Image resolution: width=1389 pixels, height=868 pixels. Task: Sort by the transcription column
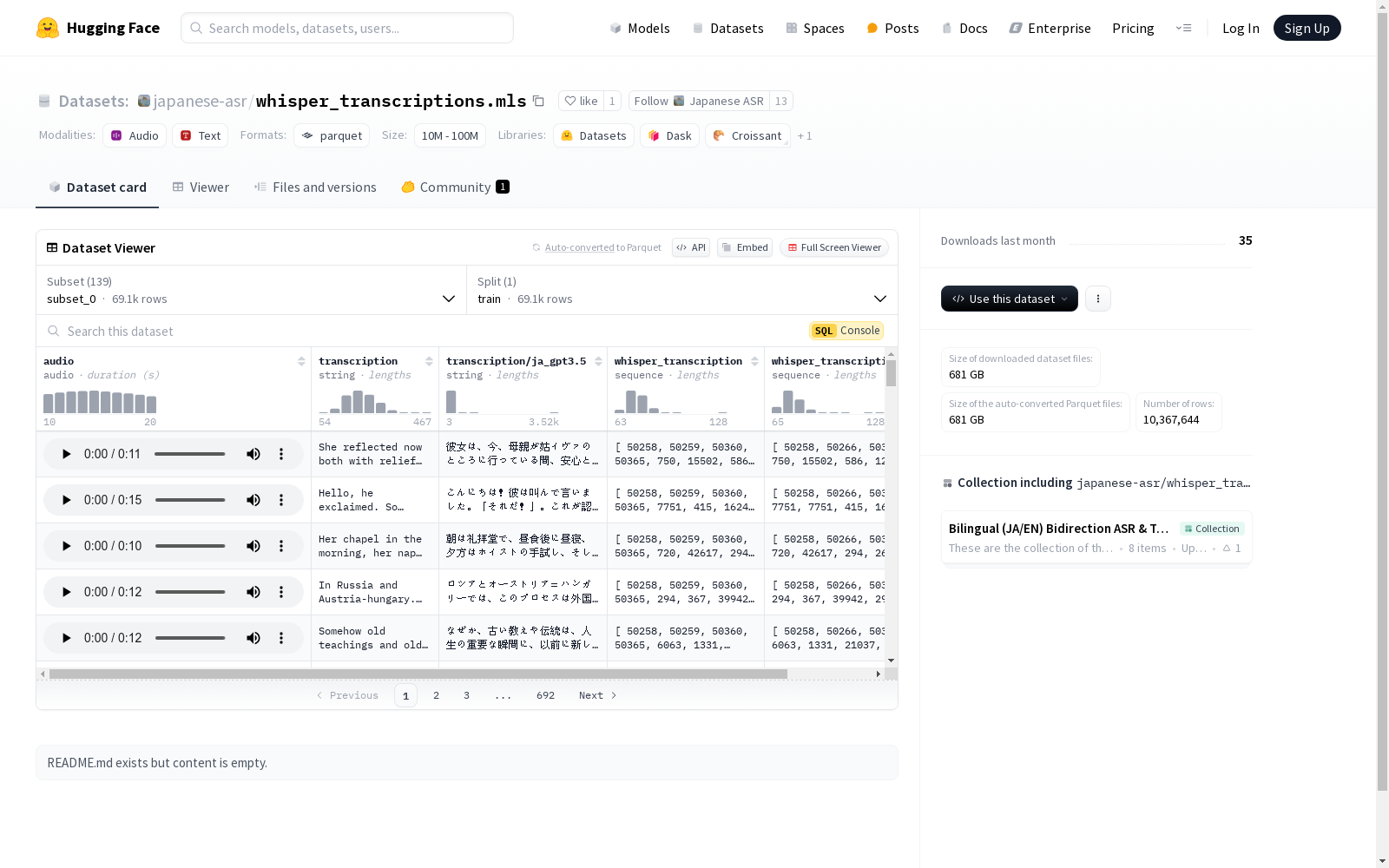pyautogui.click(x=429, y=361)
